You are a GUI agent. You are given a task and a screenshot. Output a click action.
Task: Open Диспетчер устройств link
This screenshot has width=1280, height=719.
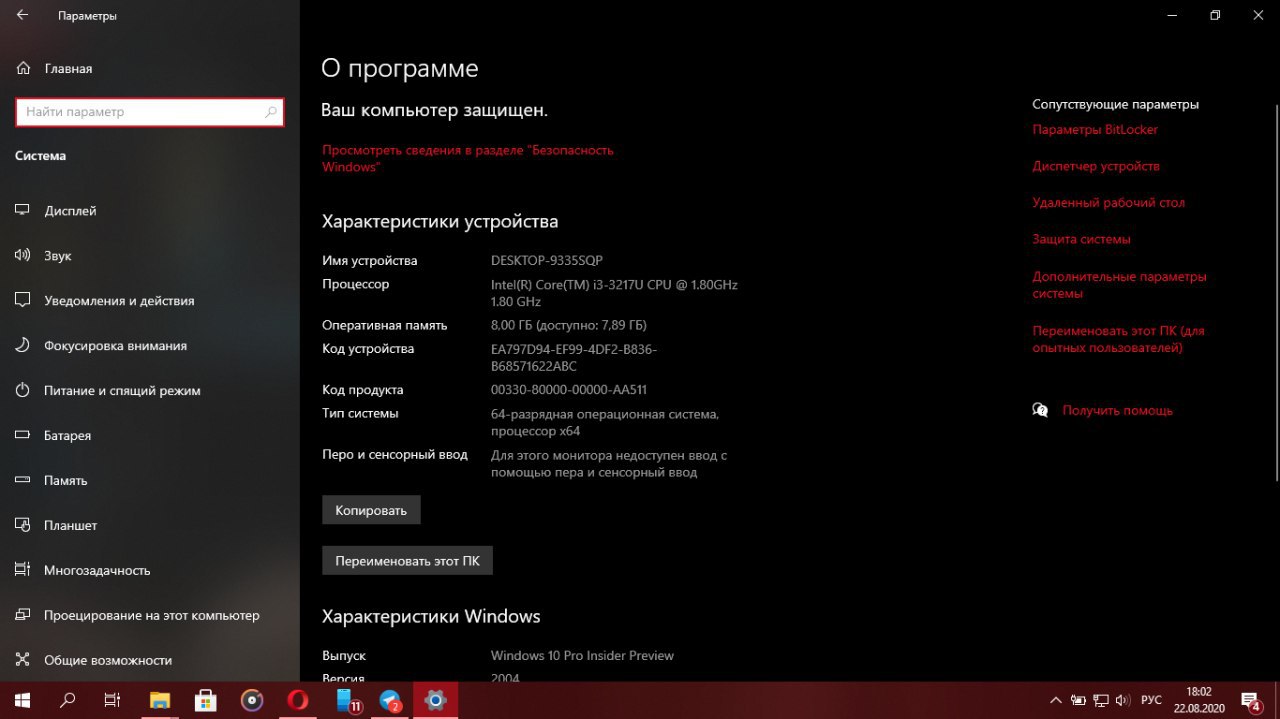(x=1096, y=166)
